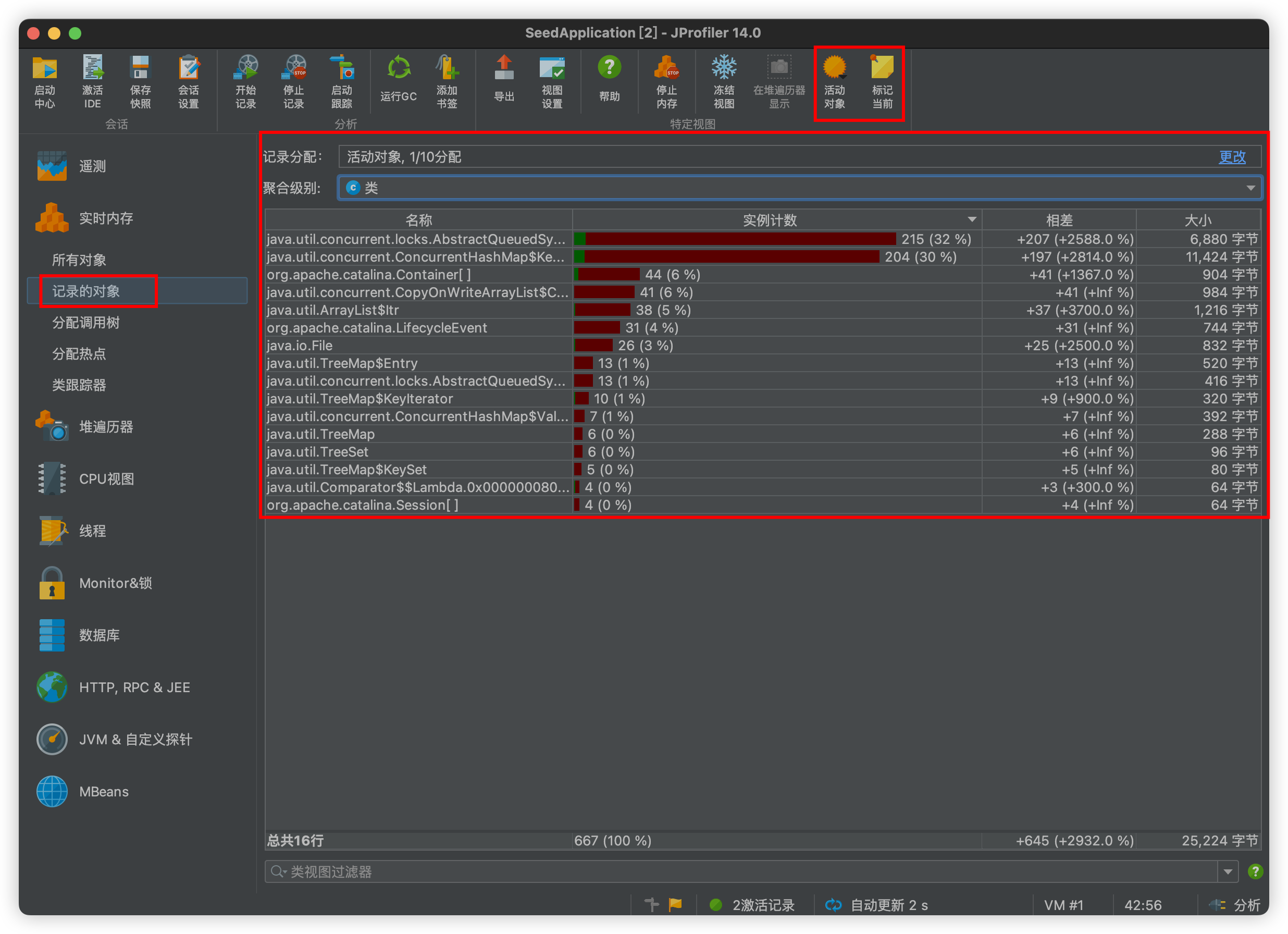
Task: Click the 更改 link
Action: 1232,157
